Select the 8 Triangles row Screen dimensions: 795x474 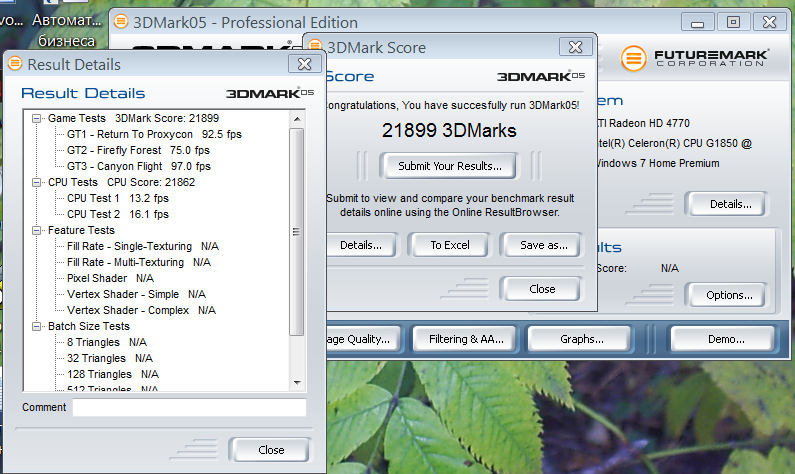pos(106,342)
